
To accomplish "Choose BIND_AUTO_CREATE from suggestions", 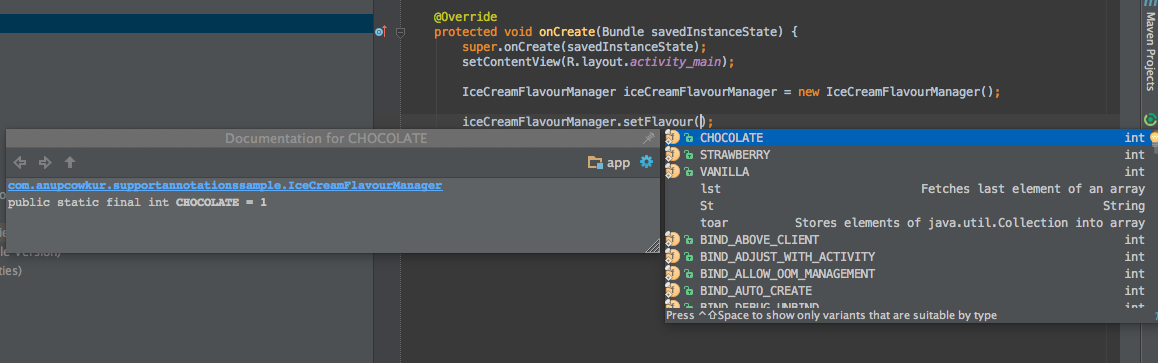I will [905, 291].
